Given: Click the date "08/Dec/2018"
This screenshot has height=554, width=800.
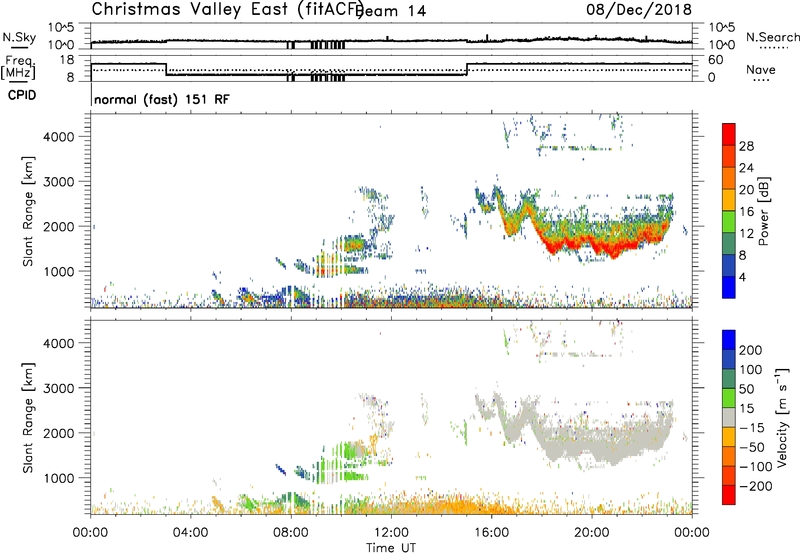Looking at the screenshot, I should point(639,9).
